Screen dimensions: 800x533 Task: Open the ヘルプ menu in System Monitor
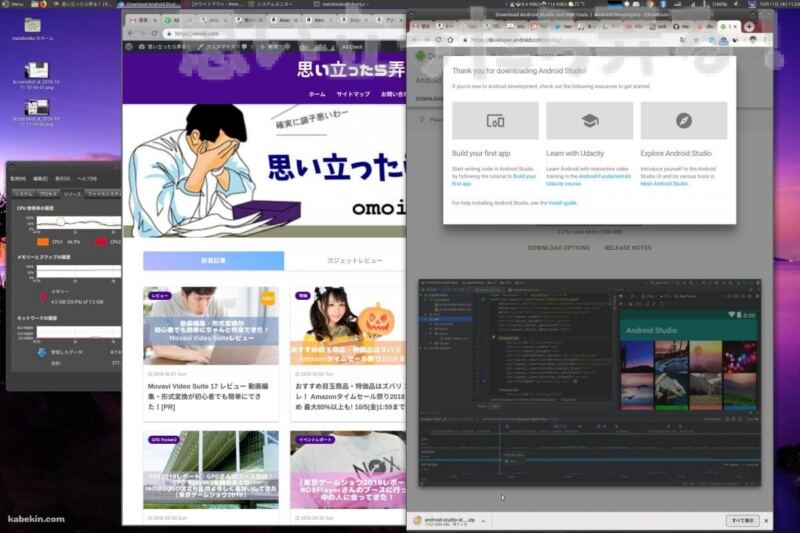[x=87, y=179]
